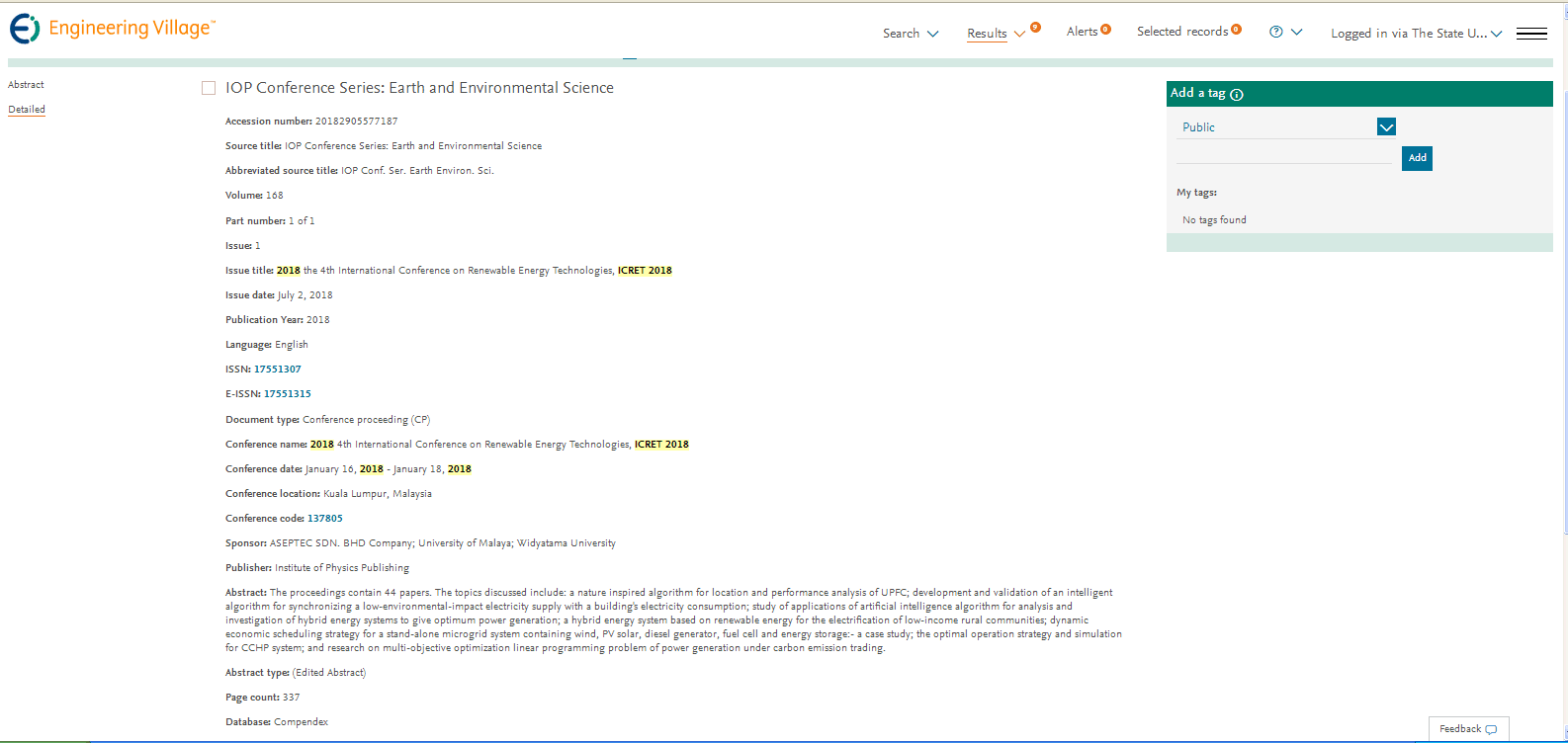
Task: Click the record title IOP Conference Series
Action: pyautogui.click(x=419, y=88)
